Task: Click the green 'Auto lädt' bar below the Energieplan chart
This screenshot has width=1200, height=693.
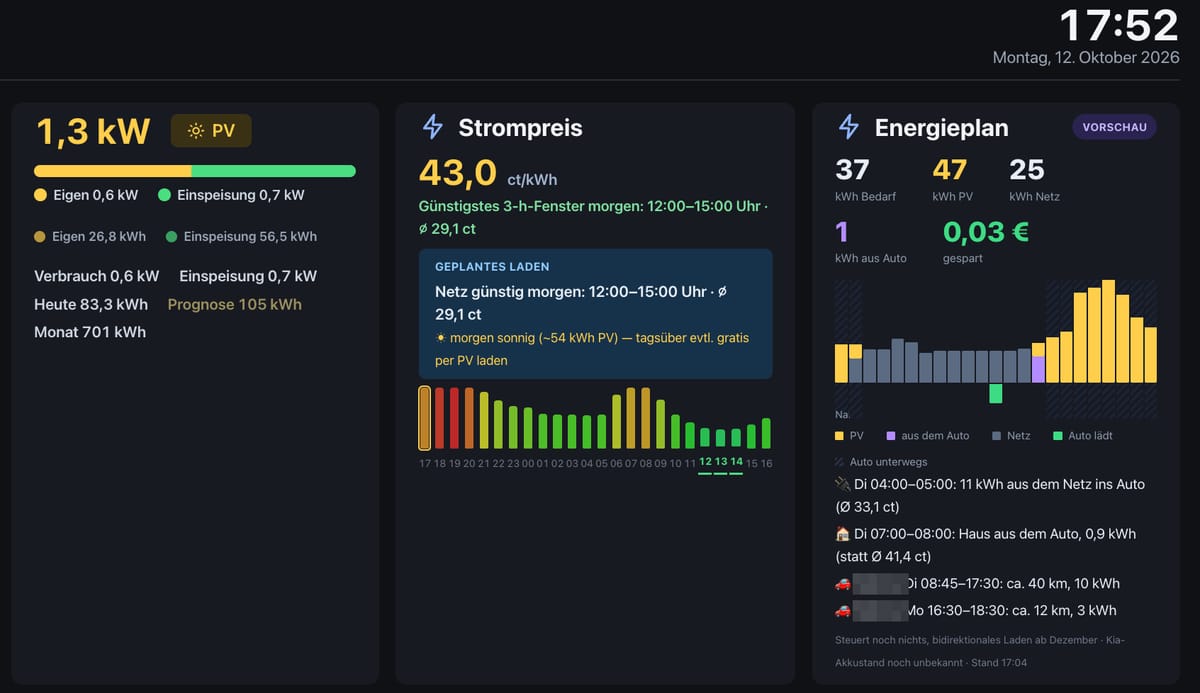Action: click(996, 393)
